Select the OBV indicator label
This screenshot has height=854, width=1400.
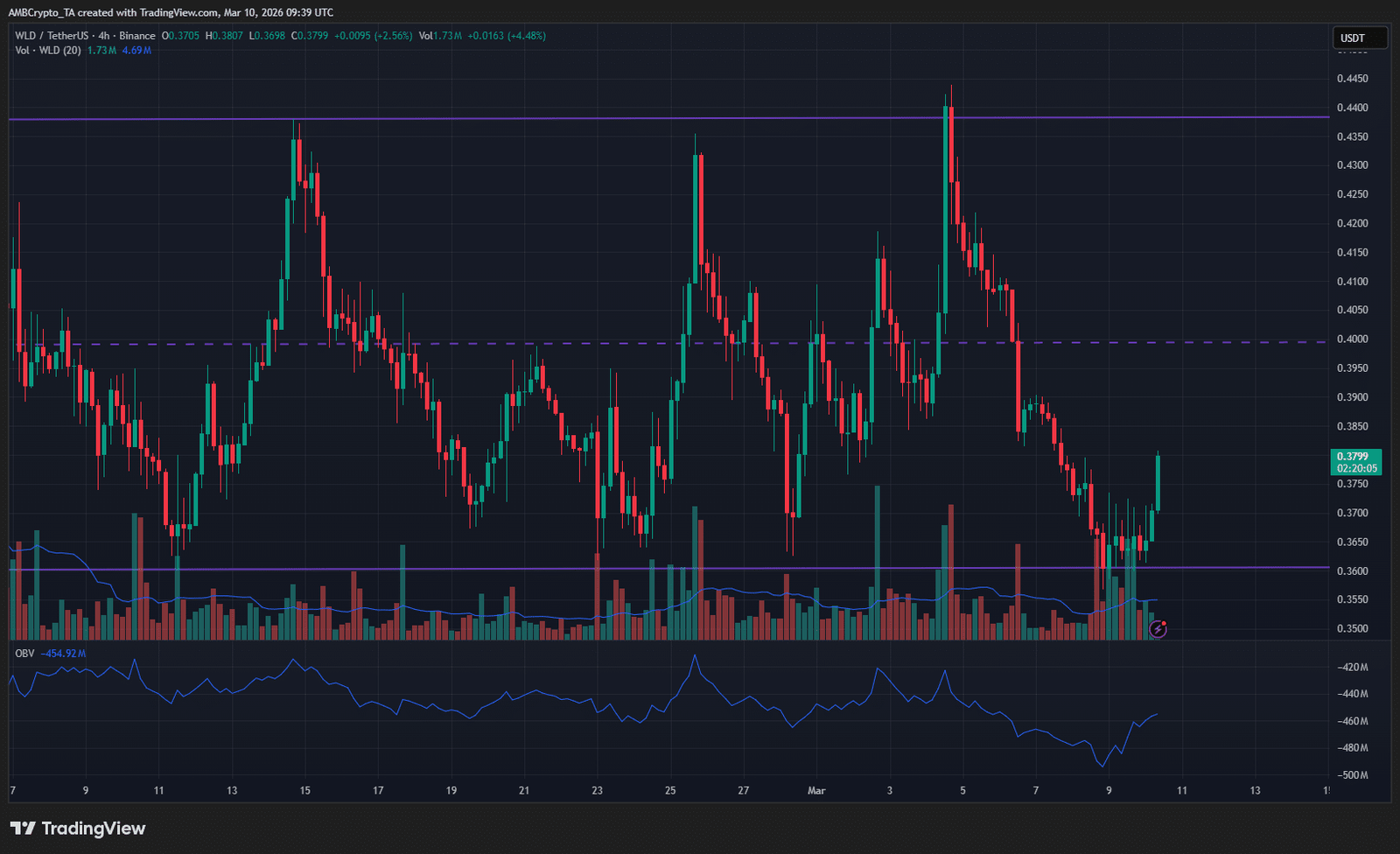(x=24, y=654)
